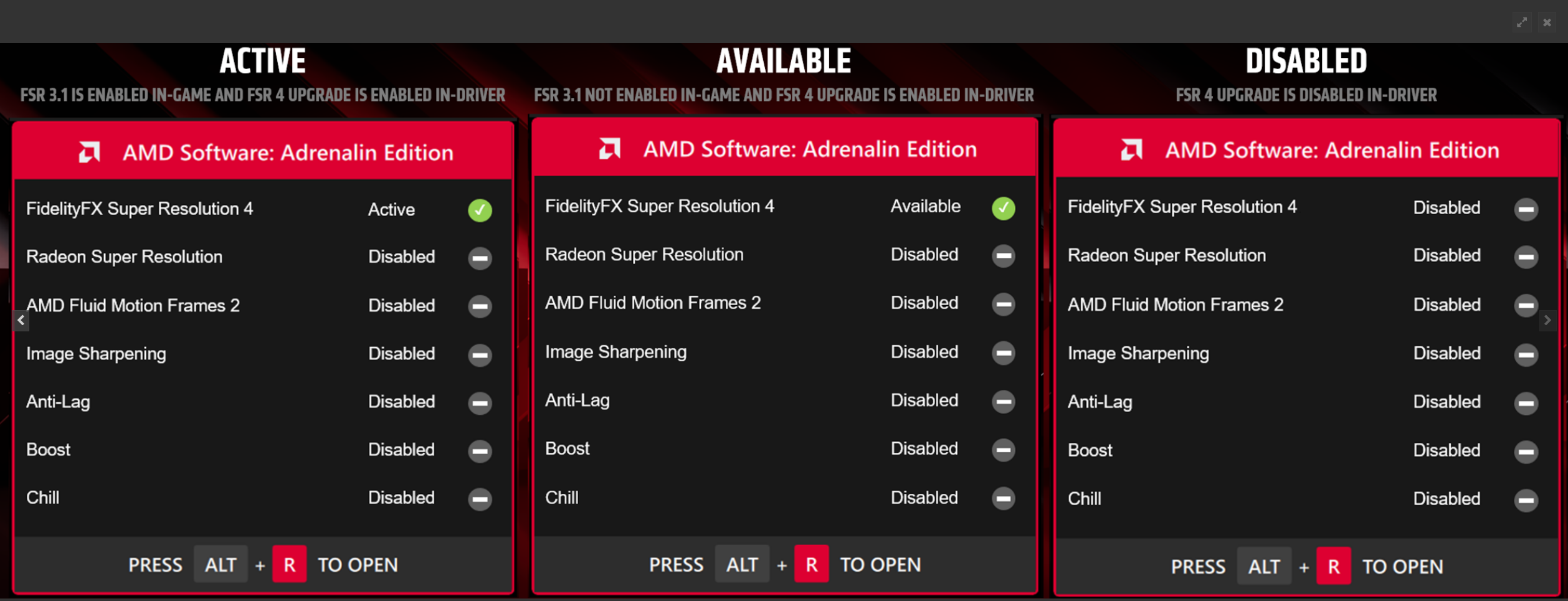The image size is (1568, 601).
Task: Click the 'Active' status text for FidelityFX Super Resolution 4
Action: tap(391, 210)
